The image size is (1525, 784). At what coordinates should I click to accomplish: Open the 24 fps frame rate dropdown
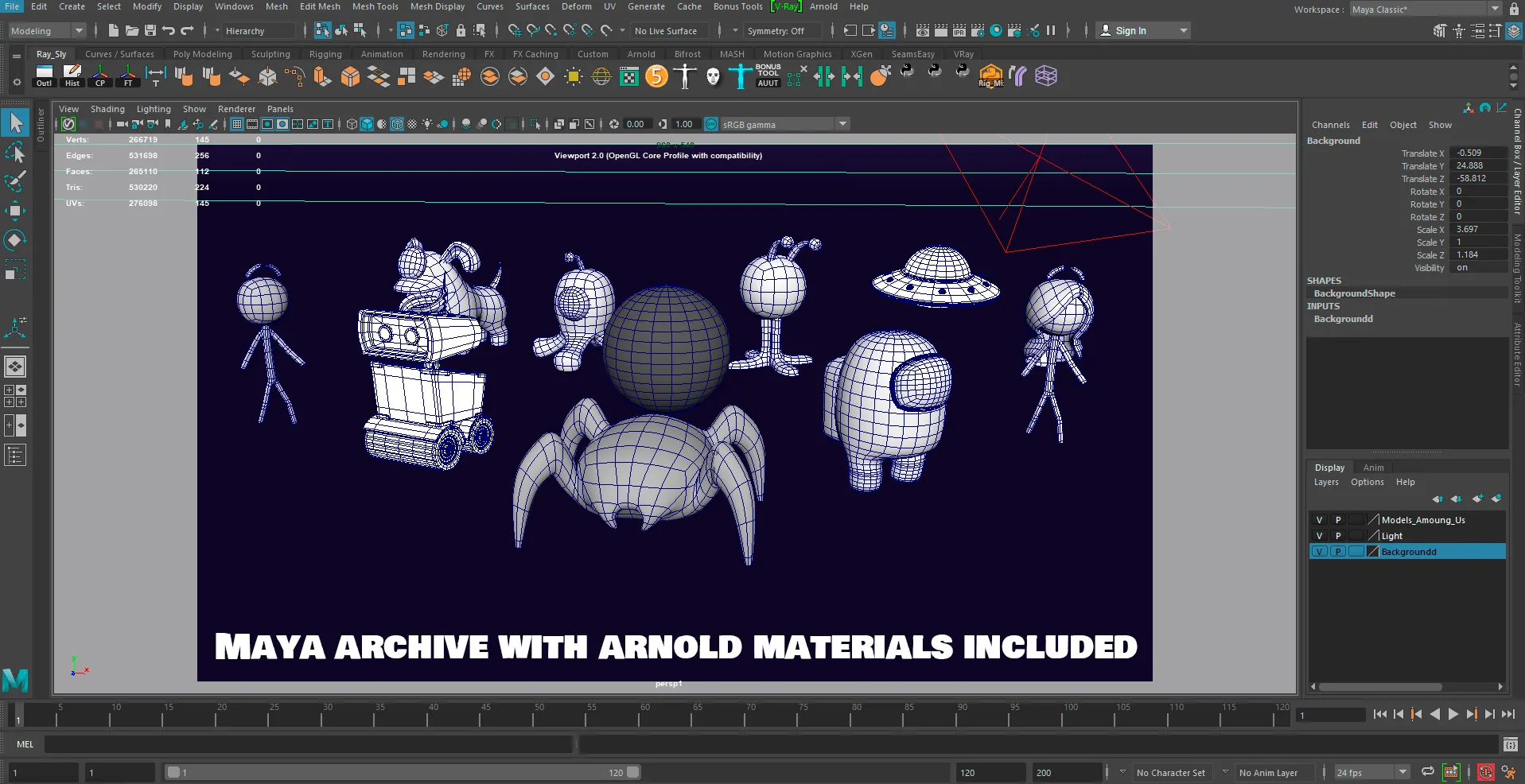[1372, 772]
